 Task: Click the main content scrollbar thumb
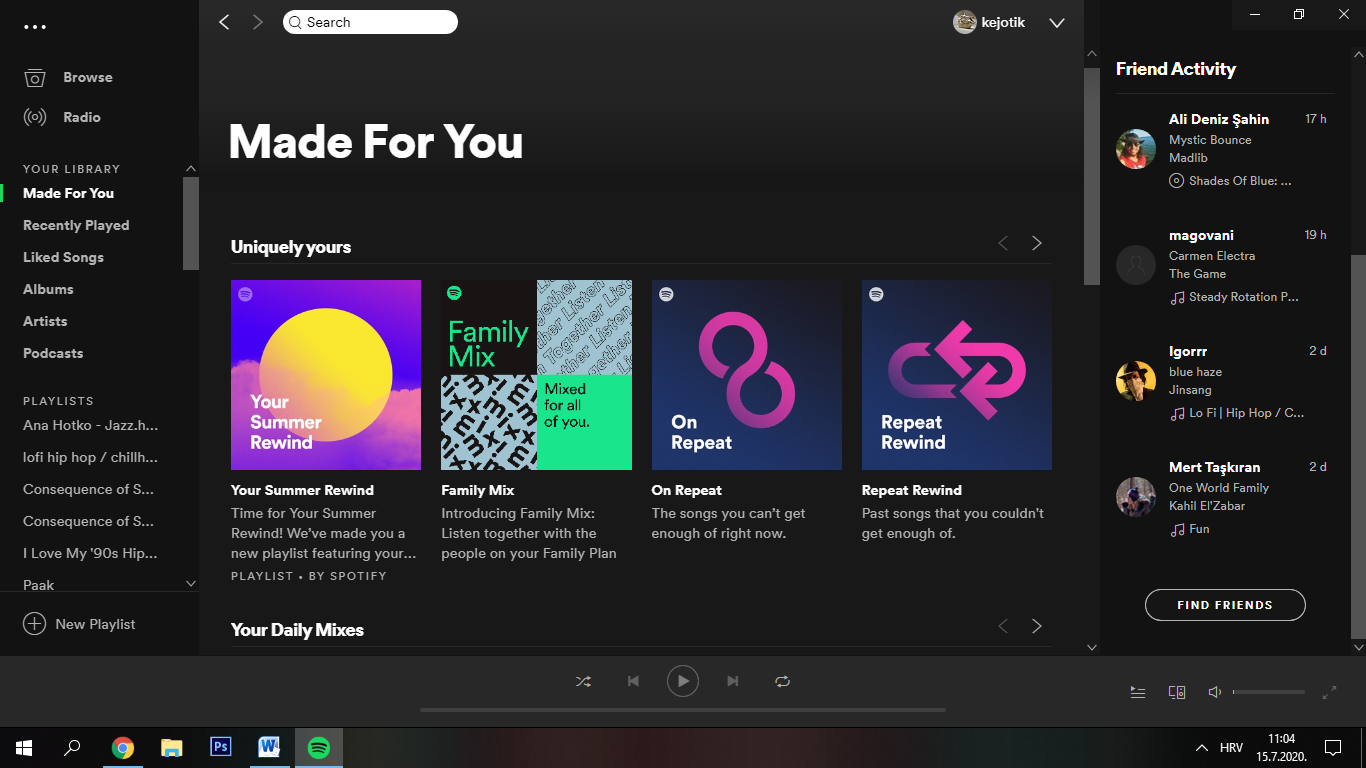click(x=1092, y=176)
